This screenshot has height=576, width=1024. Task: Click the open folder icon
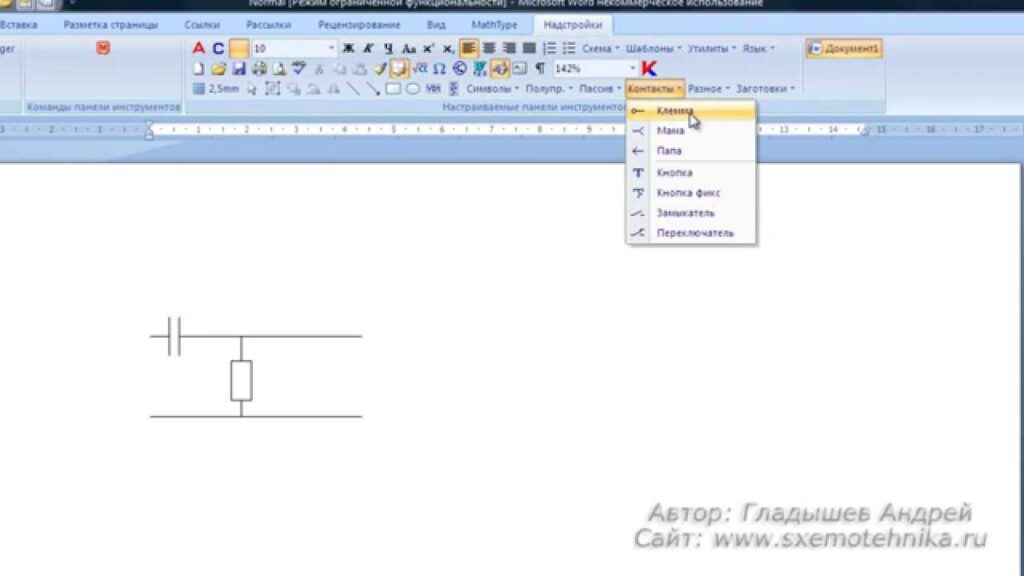tap(218, 69)
